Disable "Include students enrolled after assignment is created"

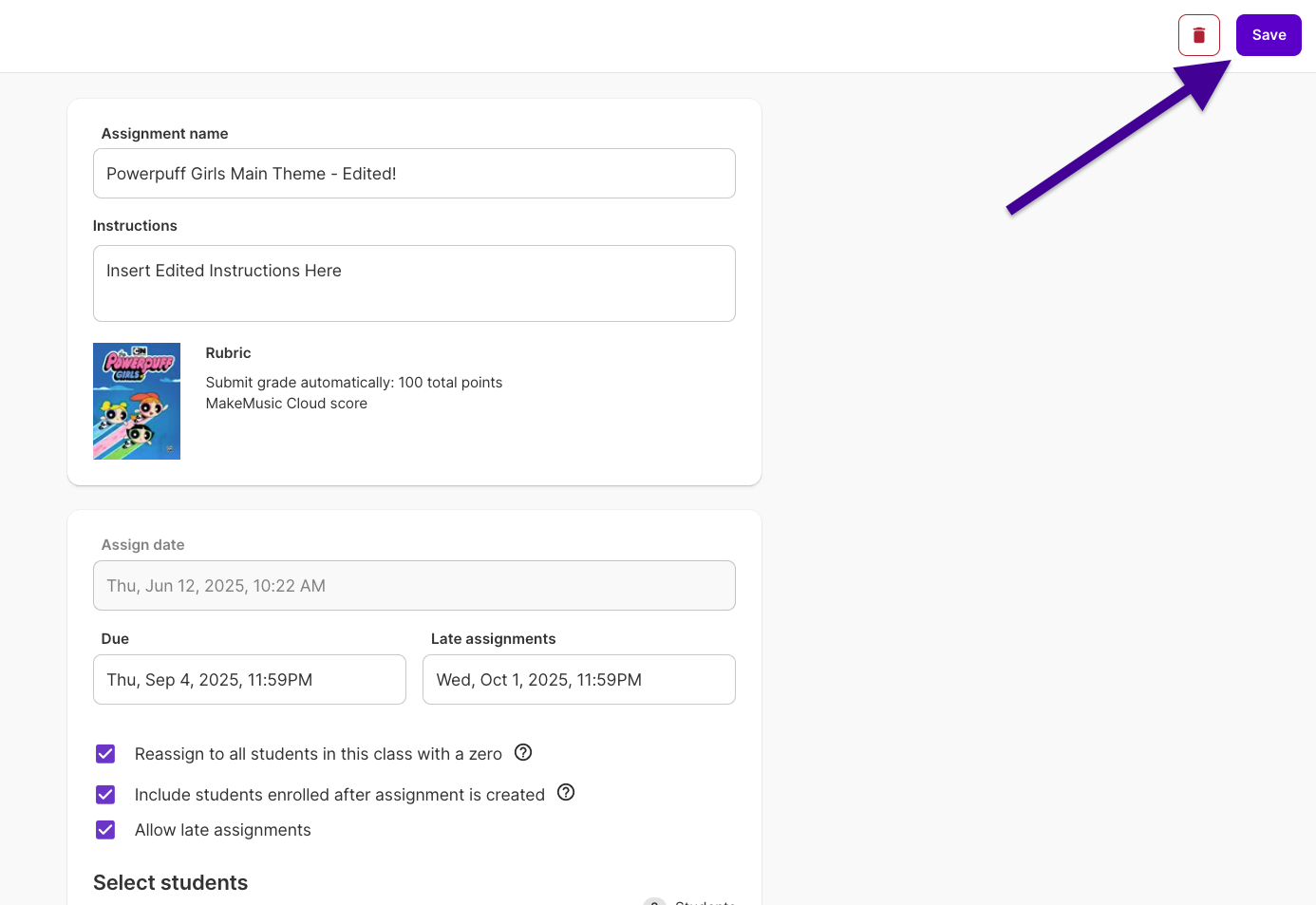pos(104,794)
